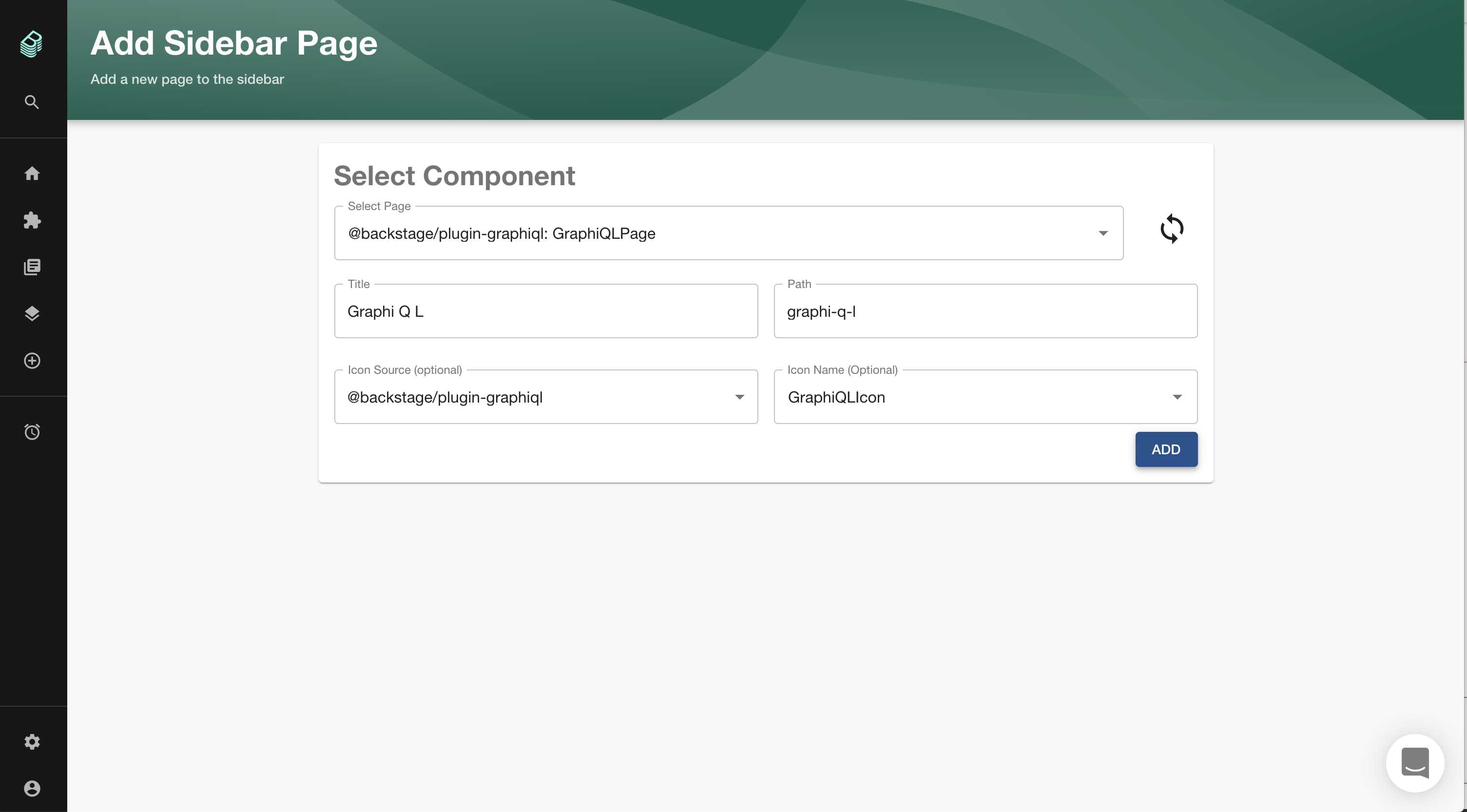Click the ADD button

coord(1166,449)
